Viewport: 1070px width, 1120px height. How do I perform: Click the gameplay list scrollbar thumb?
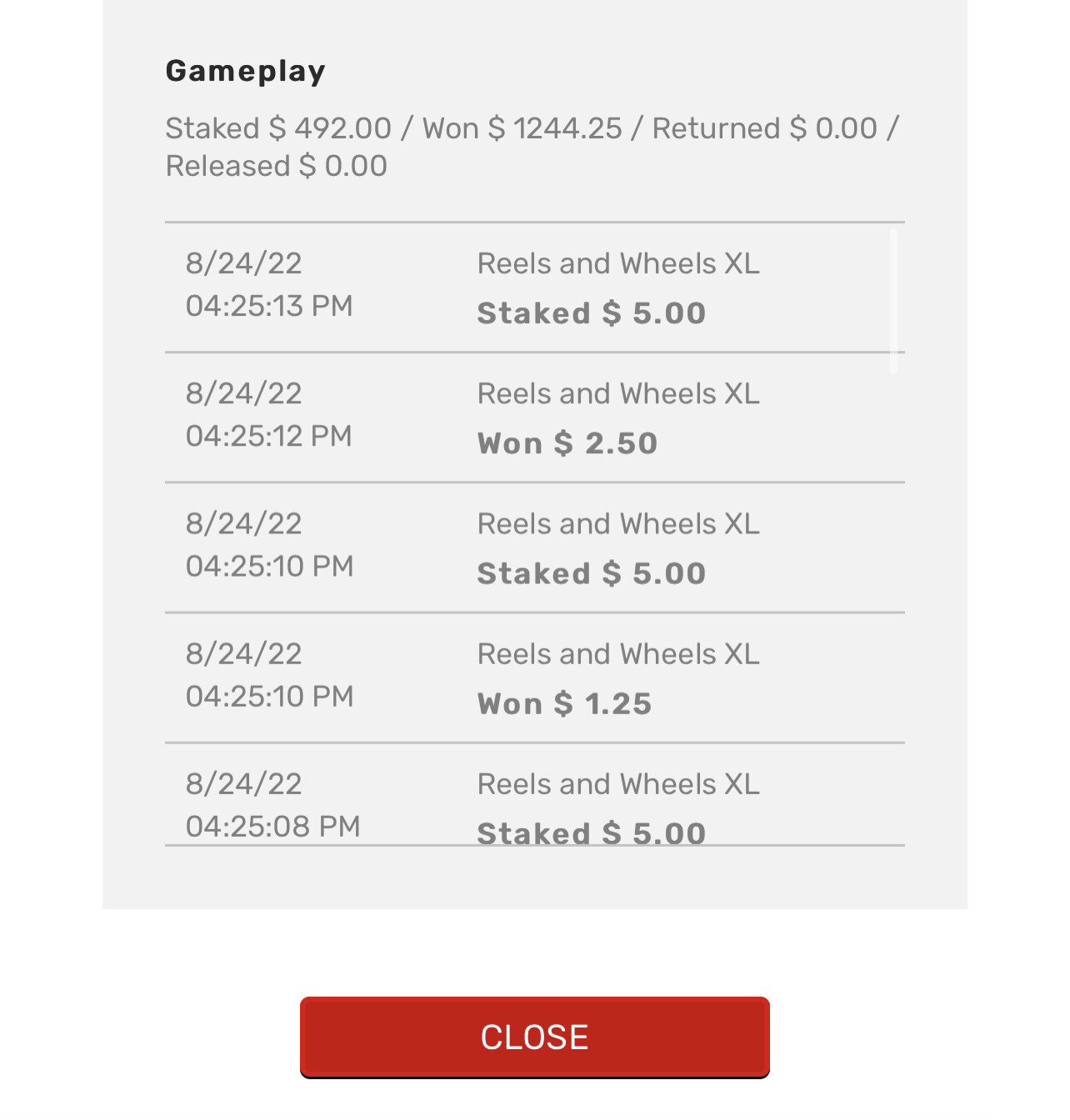click(x=894, y=300)
